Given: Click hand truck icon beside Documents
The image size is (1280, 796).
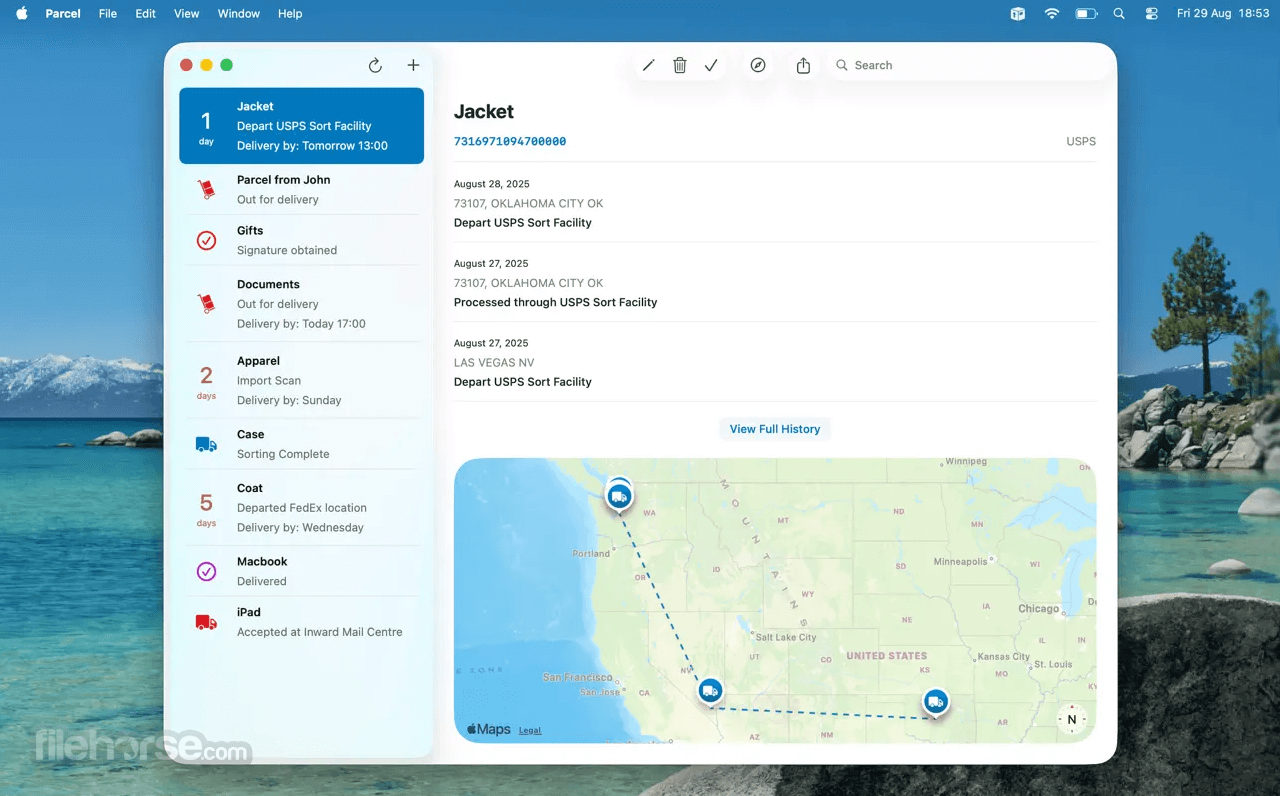Looking at the screenshot, I should [x=206, y=304].
